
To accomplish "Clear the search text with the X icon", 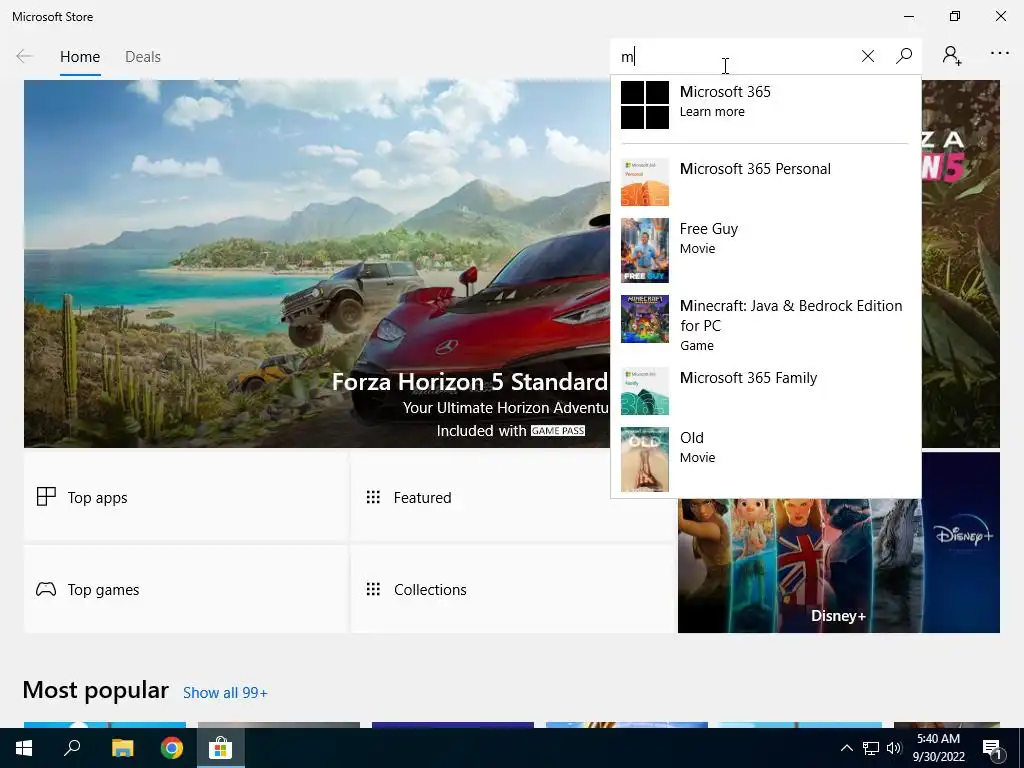I will (867, 57).
